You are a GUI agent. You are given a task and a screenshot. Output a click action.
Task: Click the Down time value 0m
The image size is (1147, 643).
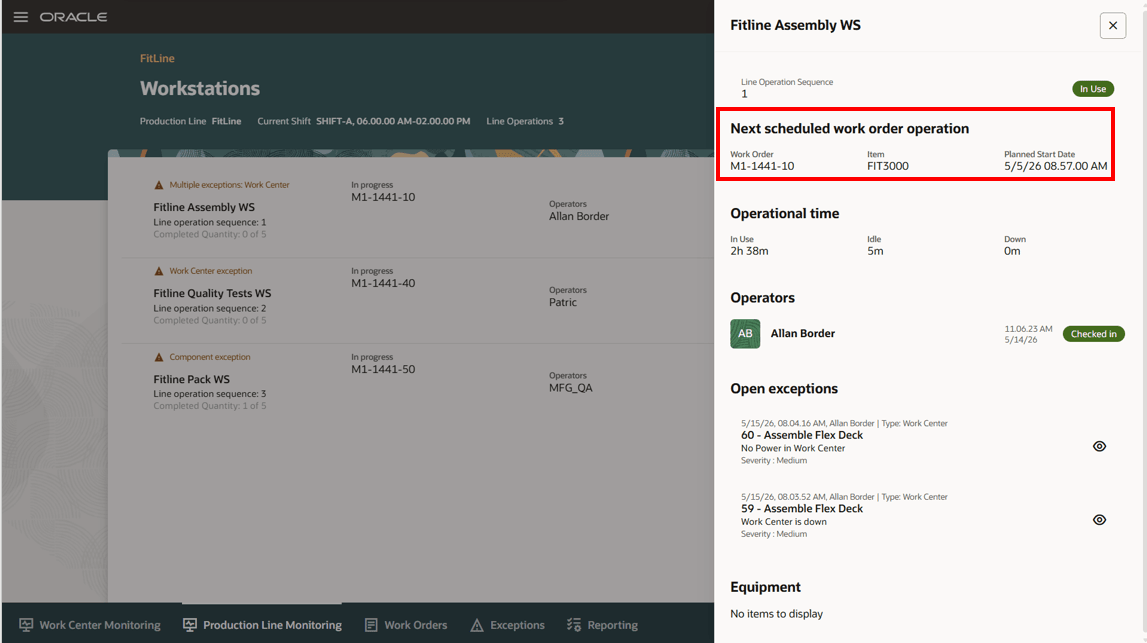1012,251
